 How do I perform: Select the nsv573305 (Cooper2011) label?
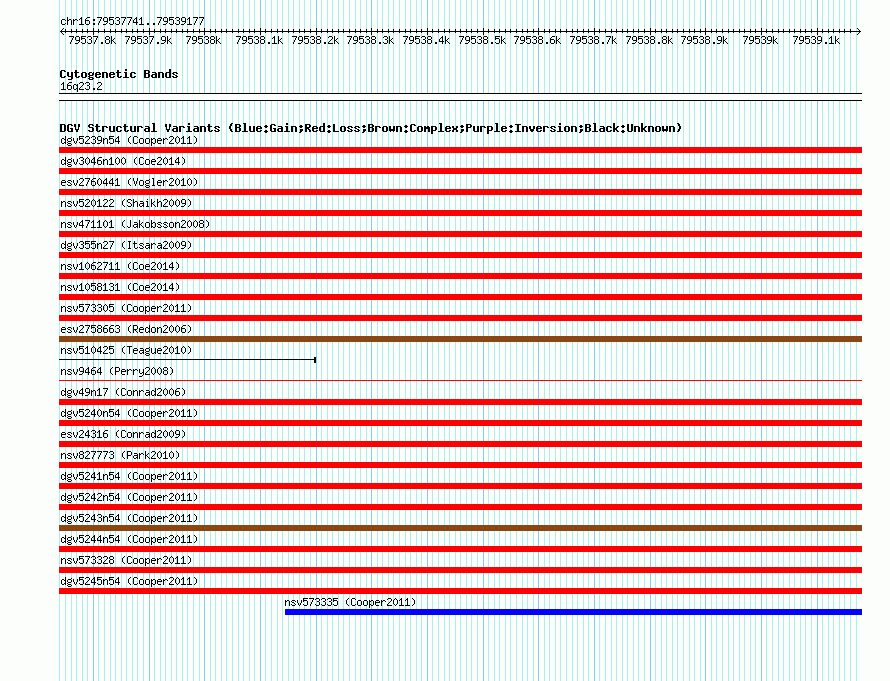tap(126, 308)
